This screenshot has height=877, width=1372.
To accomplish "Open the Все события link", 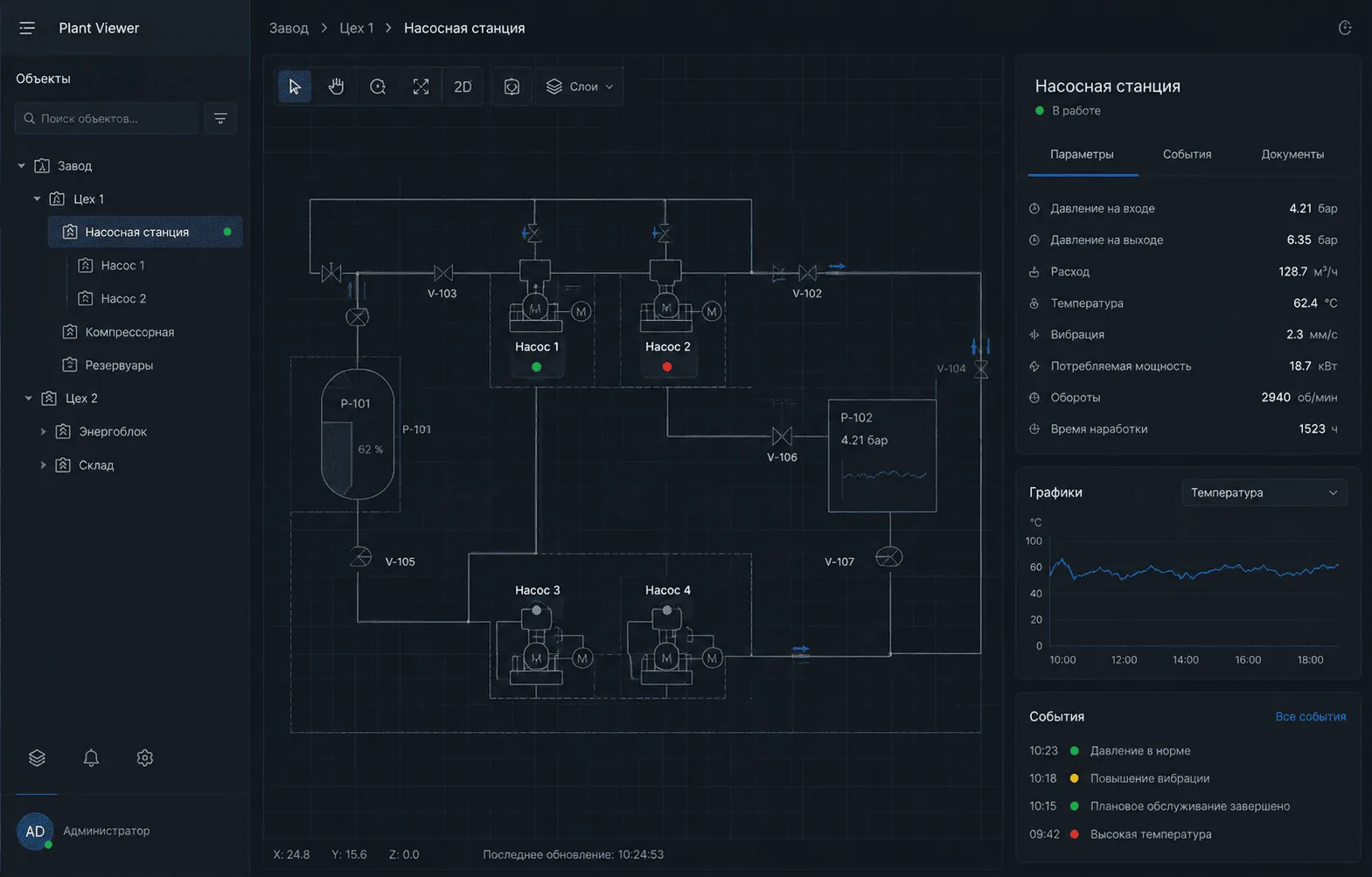I will (x=1310, y=716).
